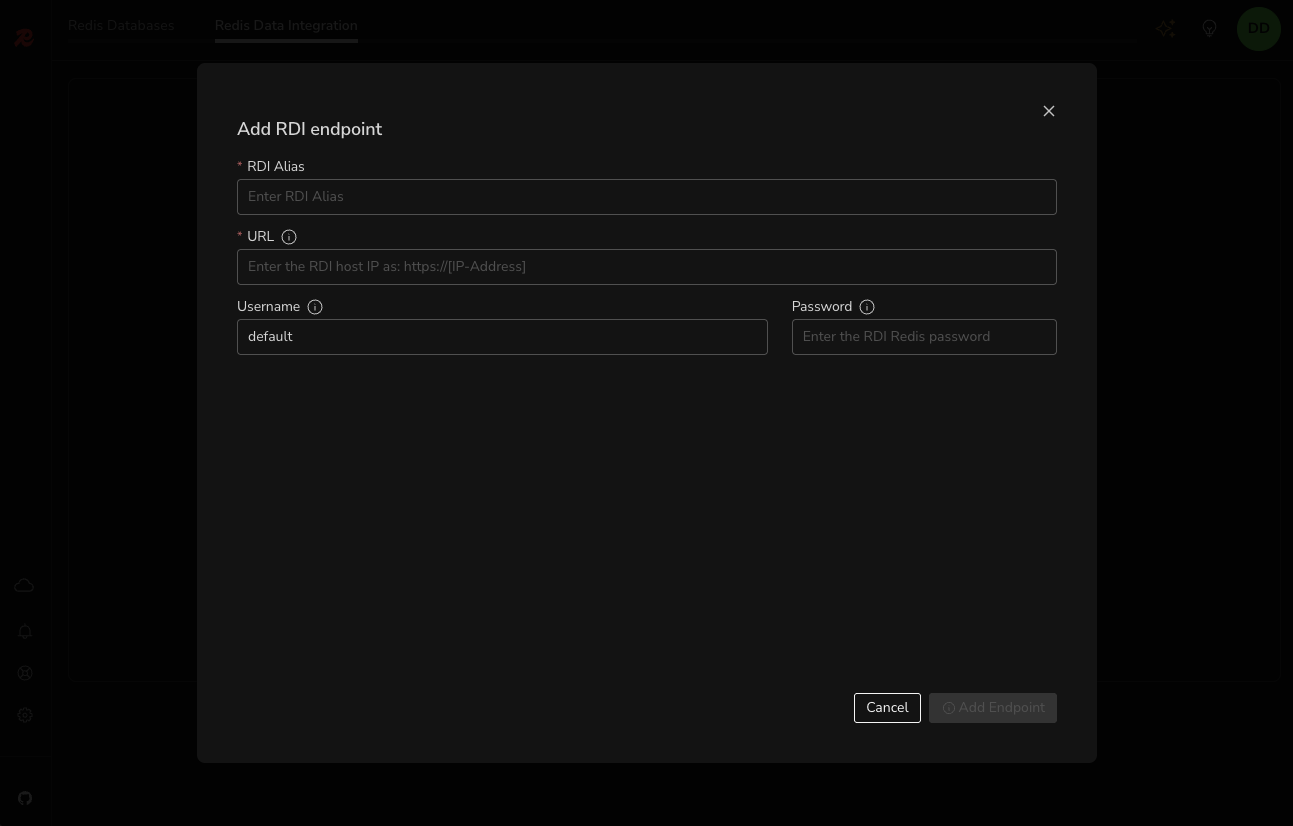Viewport: 1293px width, 826px height.
Task: Click into the URL input field
Action: tap(646, 267)
